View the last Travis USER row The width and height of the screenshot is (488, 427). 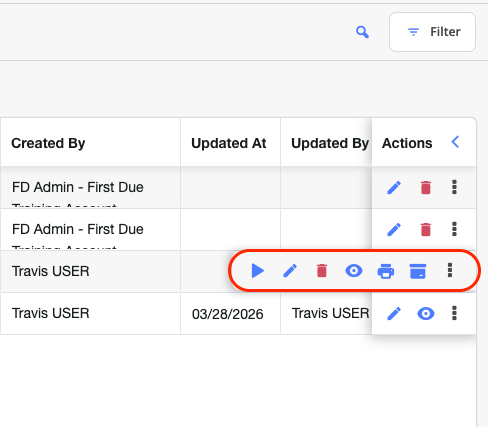coord(426,314)
